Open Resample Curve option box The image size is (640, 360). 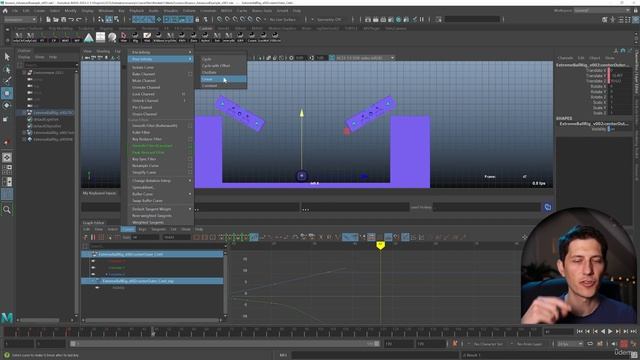pyautogui.click(x=190, y=166)
